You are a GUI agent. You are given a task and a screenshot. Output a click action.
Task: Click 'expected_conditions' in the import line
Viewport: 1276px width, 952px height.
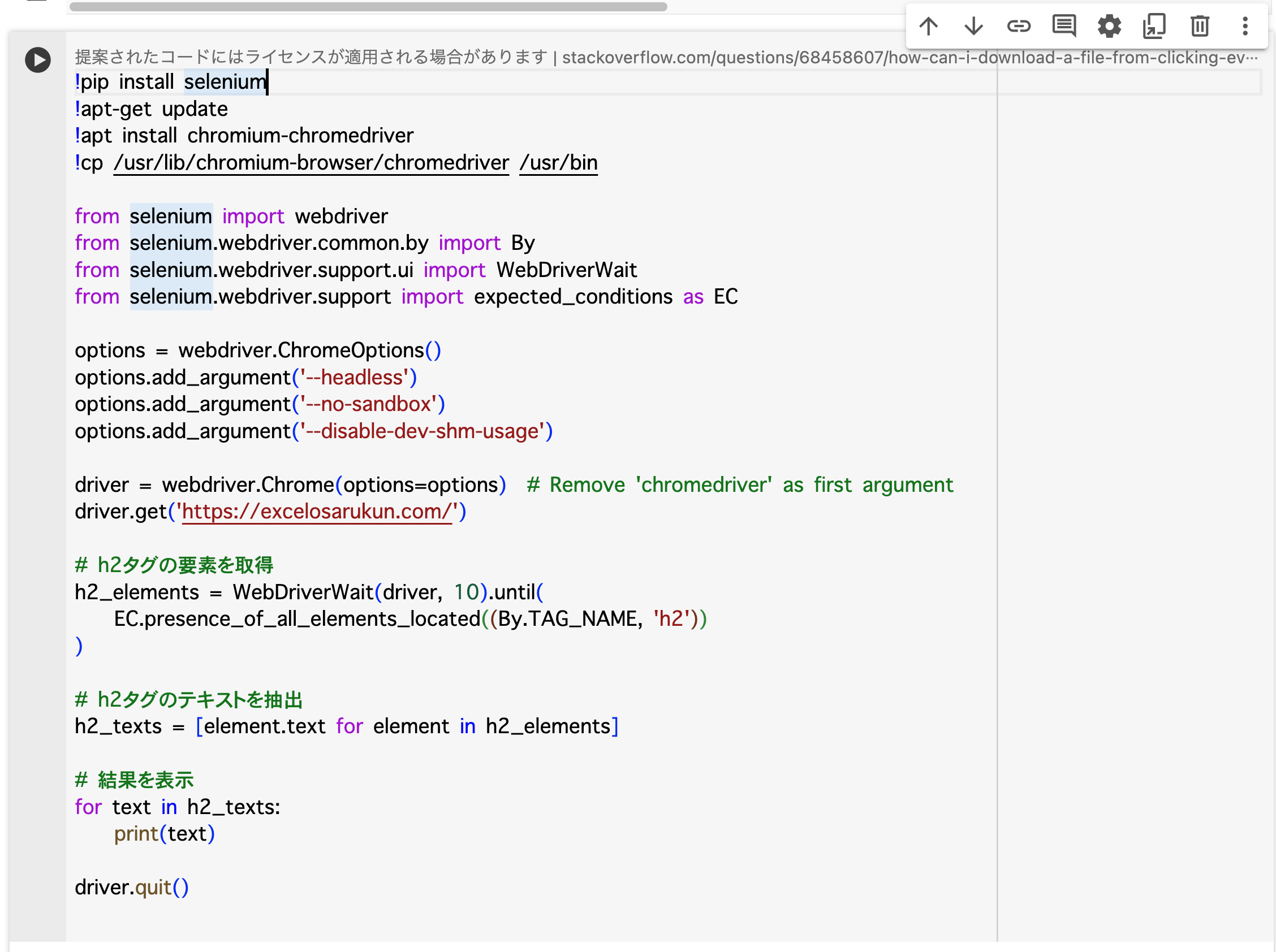[x=573, y=297]
